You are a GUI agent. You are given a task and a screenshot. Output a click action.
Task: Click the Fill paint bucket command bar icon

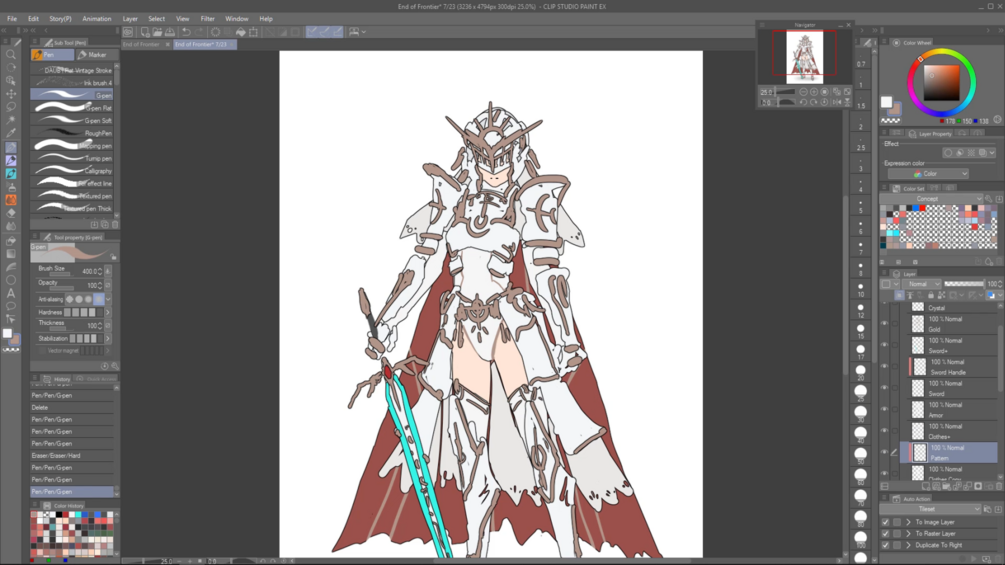[240, 31]
